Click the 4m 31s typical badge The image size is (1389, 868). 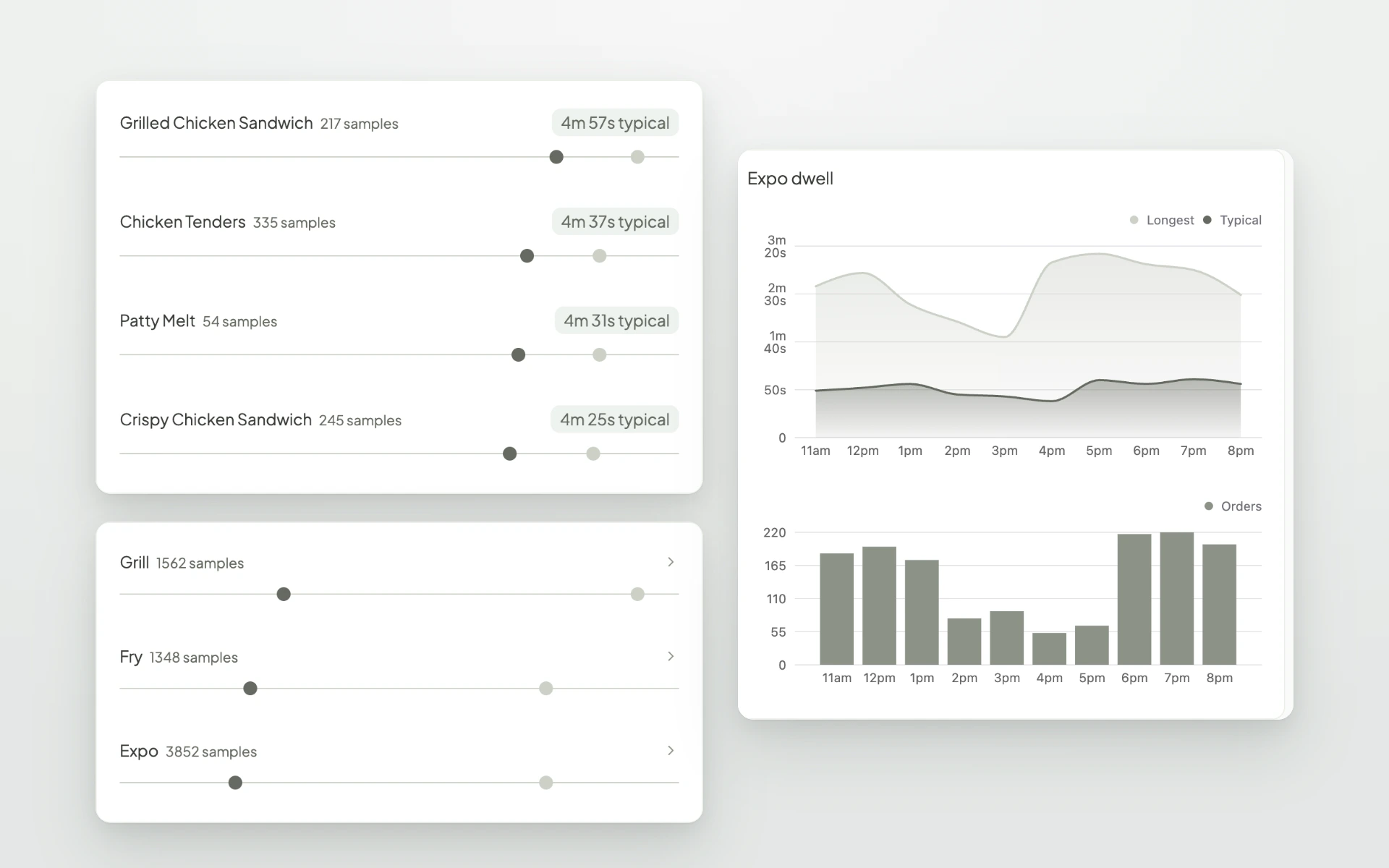[616, 320]
